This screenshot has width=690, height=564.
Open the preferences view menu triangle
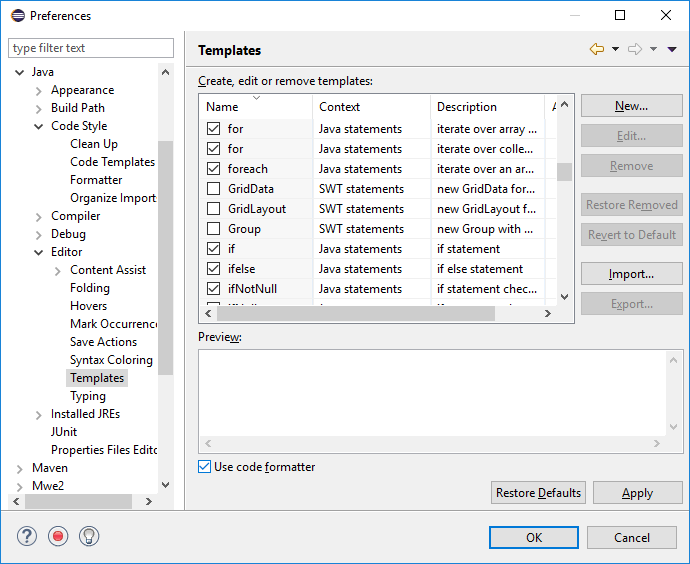pos(672,49)
